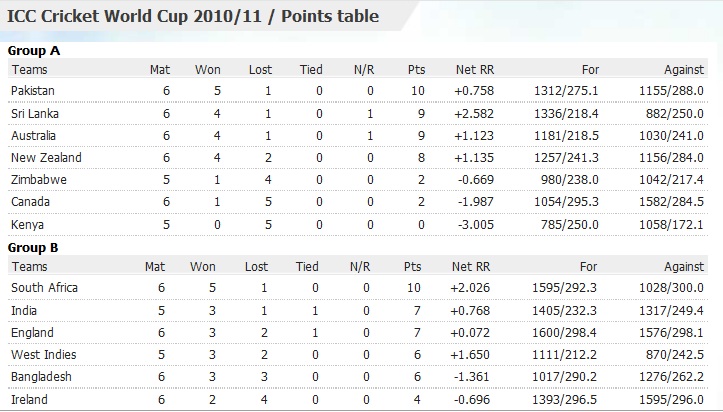The height and width of the screenshot is (412, 723).
Task: Select India in Group B
Action: [25, 310]
